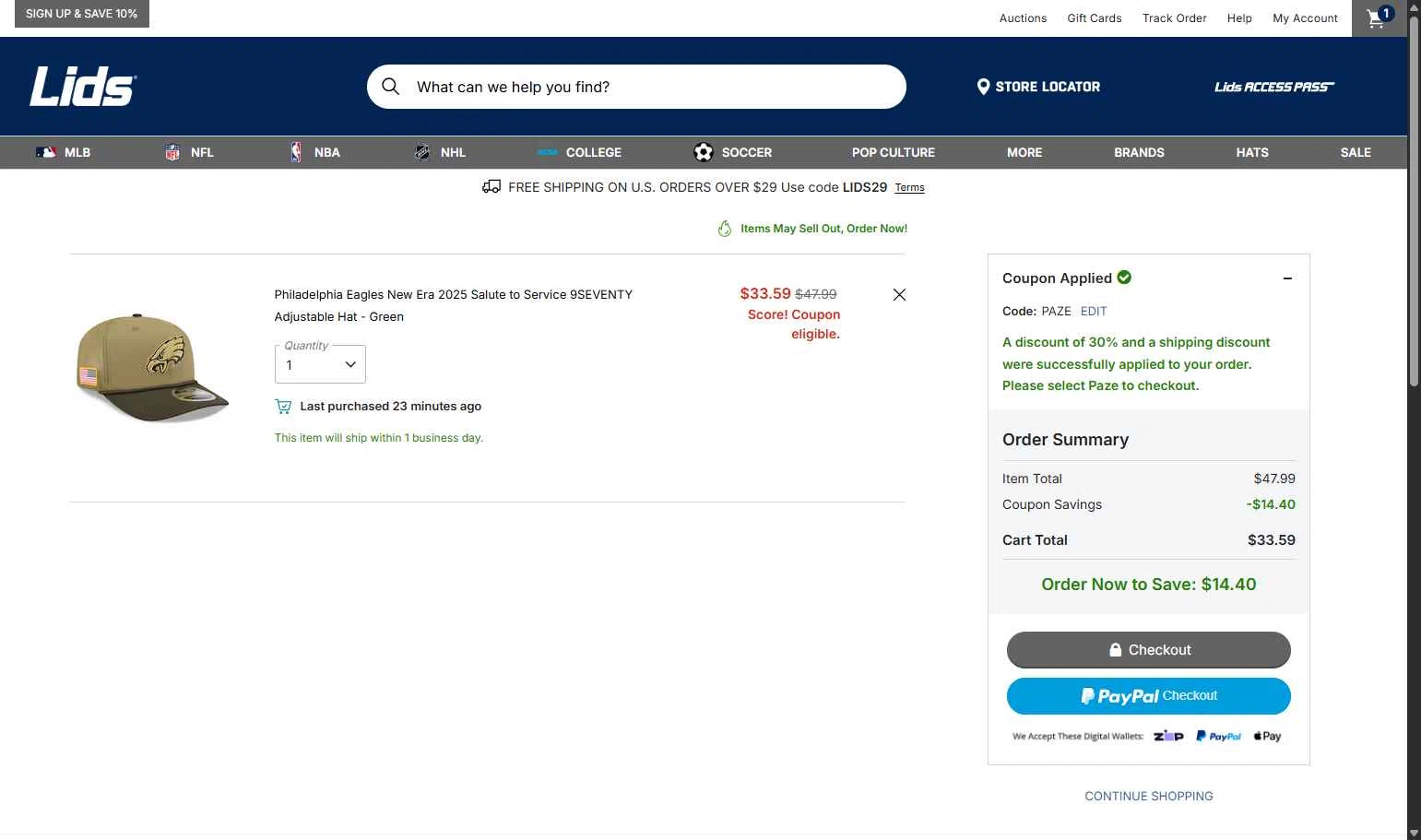Screen dimensions: 1421x840
Task: Open the NHL menu
Action: pyautogui.click(x=452, y=152)
